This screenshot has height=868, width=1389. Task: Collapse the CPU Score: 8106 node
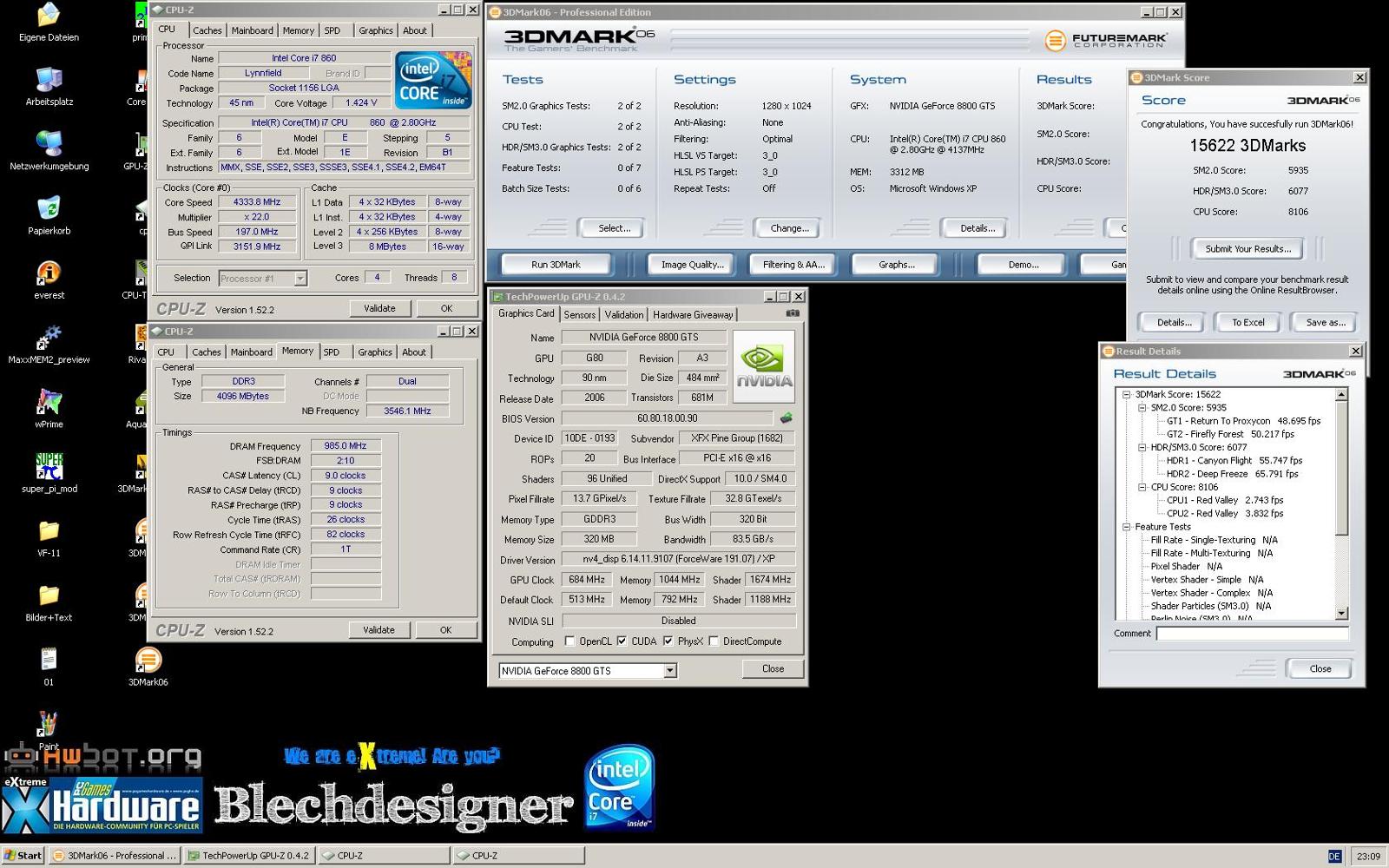tap(1142, 487)
